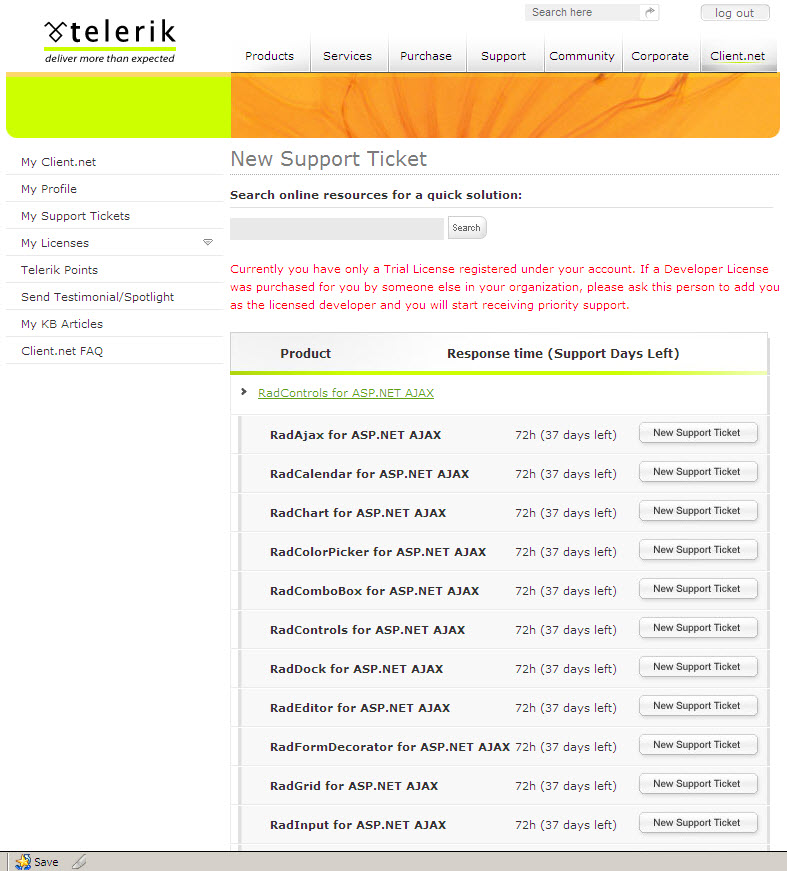Open the Services menu

pos(348,56)
